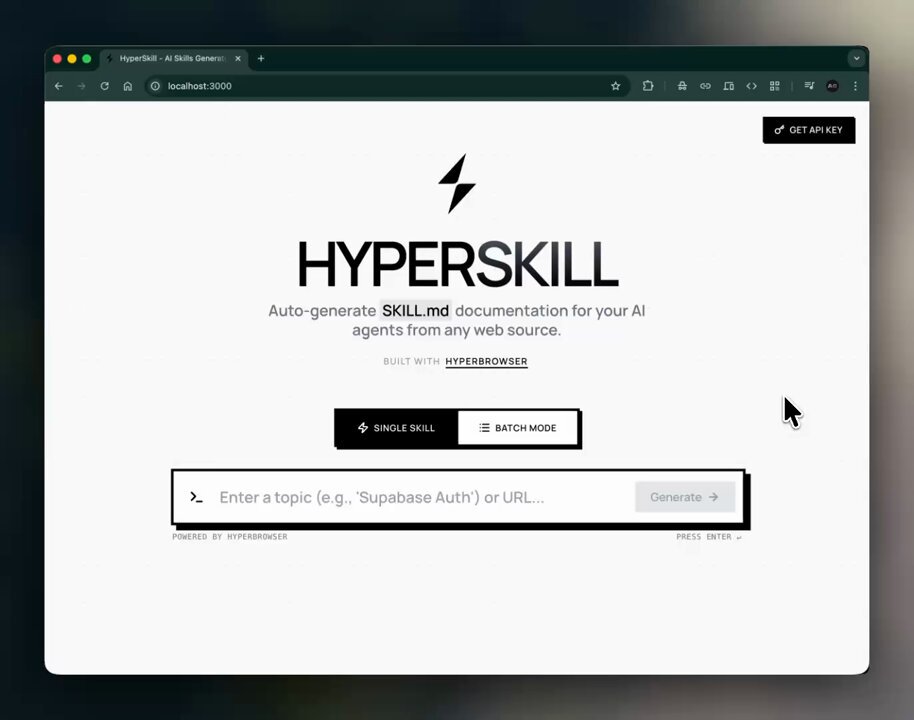914x720 pixels.
Task: Open the HYPERBROWSER link
Action: [486, 361]
